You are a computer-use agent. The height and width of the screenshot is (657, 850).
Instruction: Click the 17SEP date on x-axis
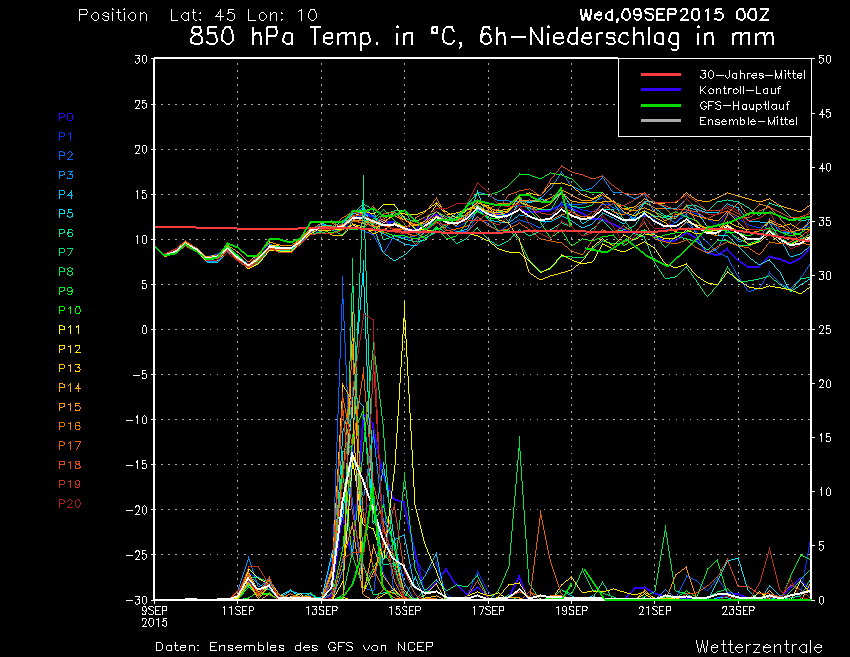coord(488,609)
